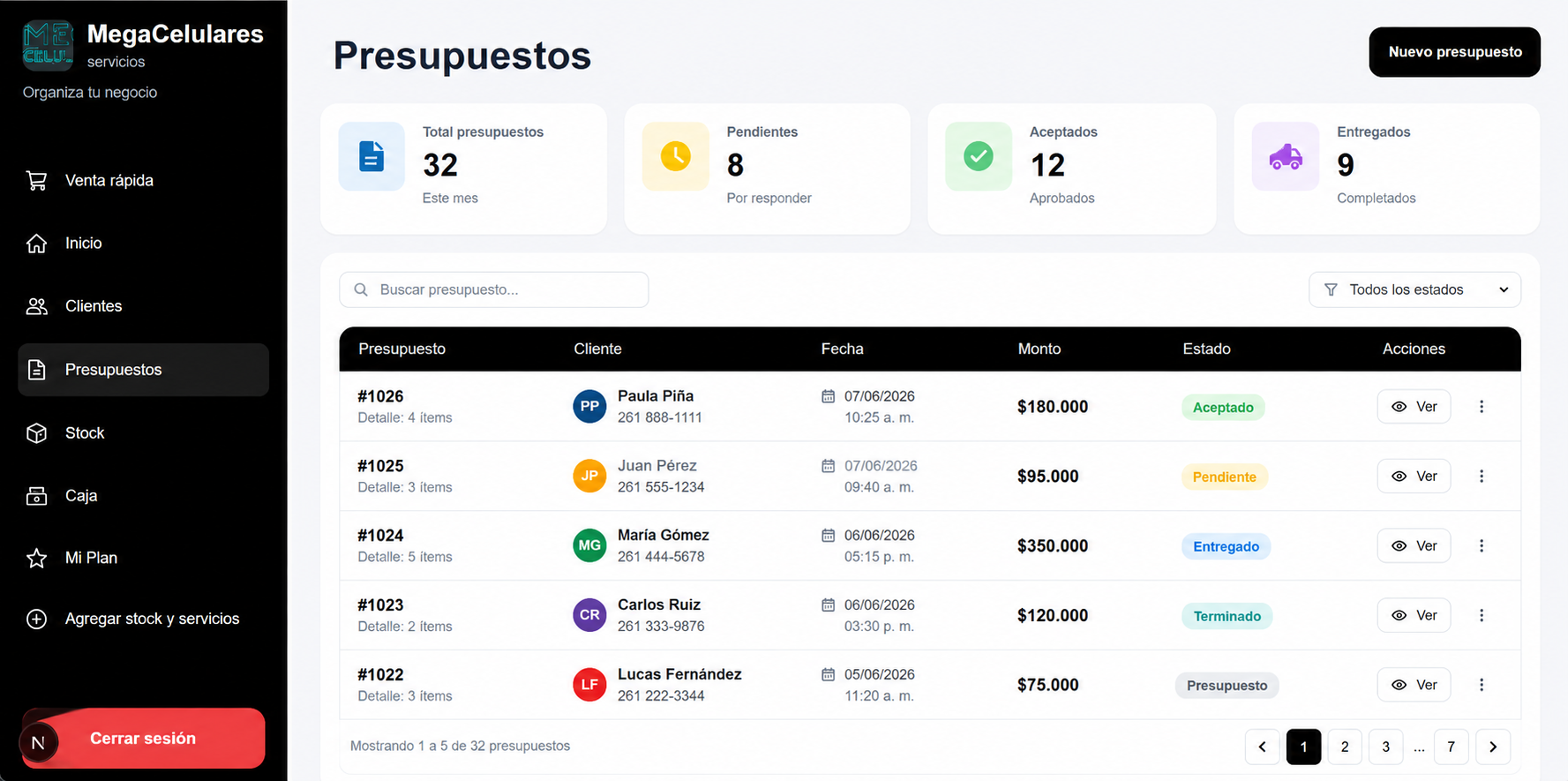Click the Entregado status badge
The height and width of the screenshot is (781, 1568).
(x=1227, y=547)
